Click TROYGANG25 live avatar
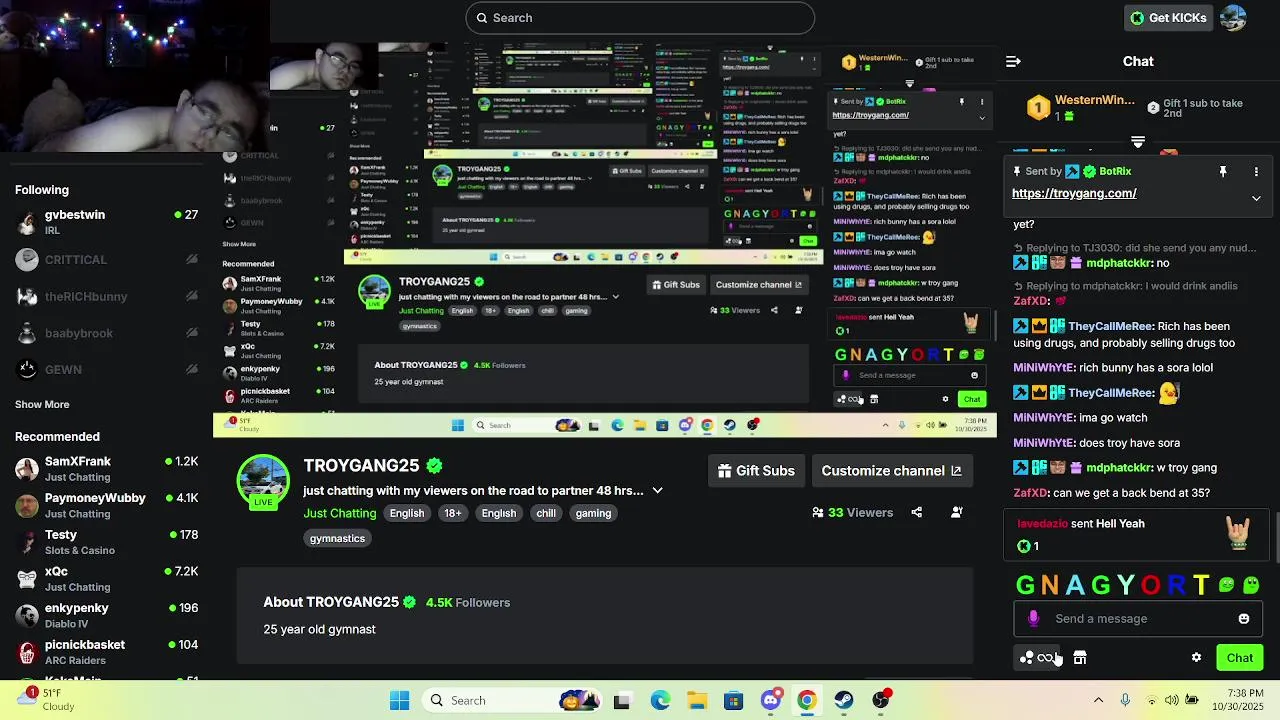The width and height of the screenshot is (1280, 720). coord(263,481)
